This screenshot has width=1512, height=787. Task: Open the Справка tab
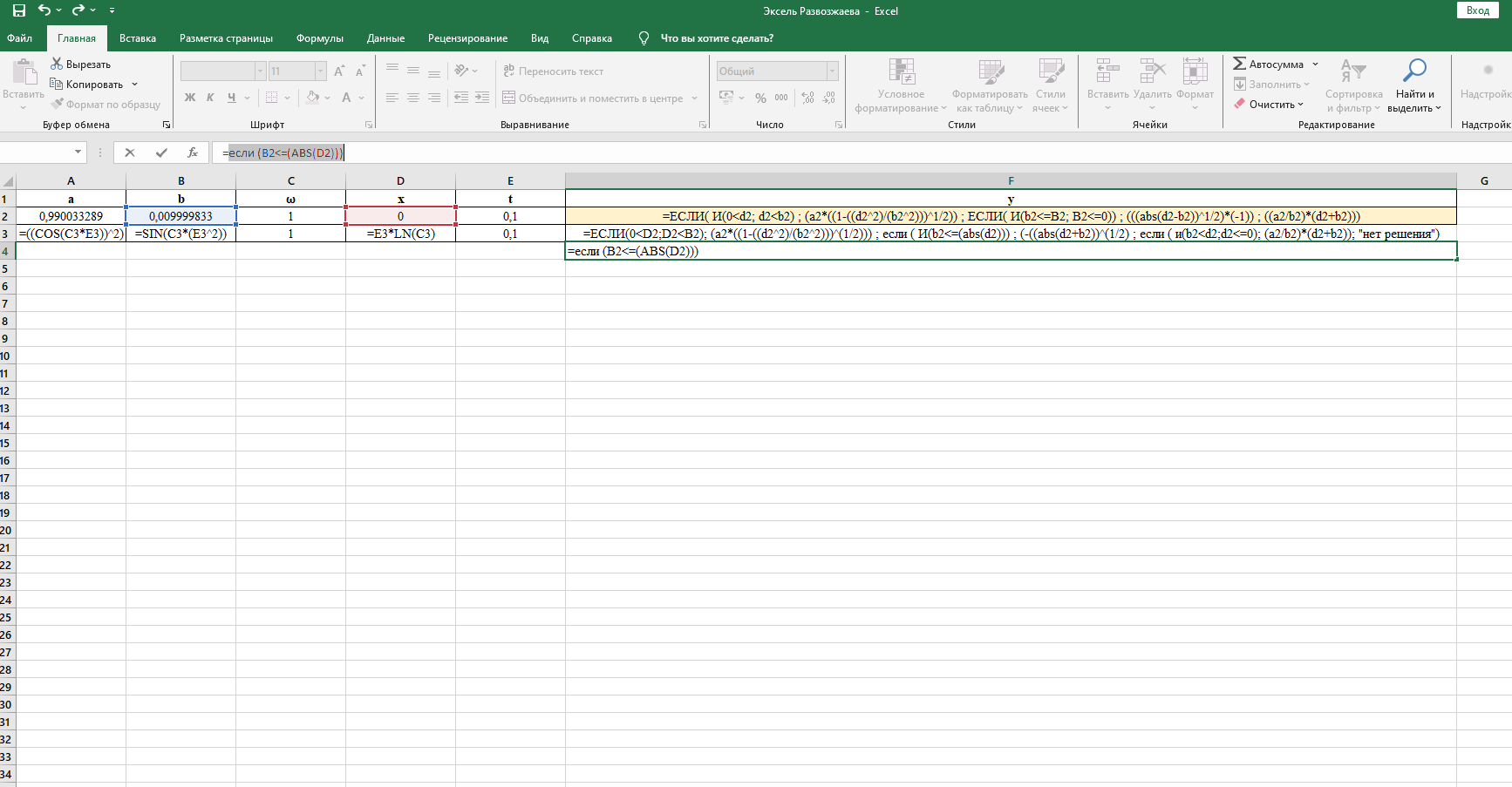pyautogui.click(x=592, y=38)
